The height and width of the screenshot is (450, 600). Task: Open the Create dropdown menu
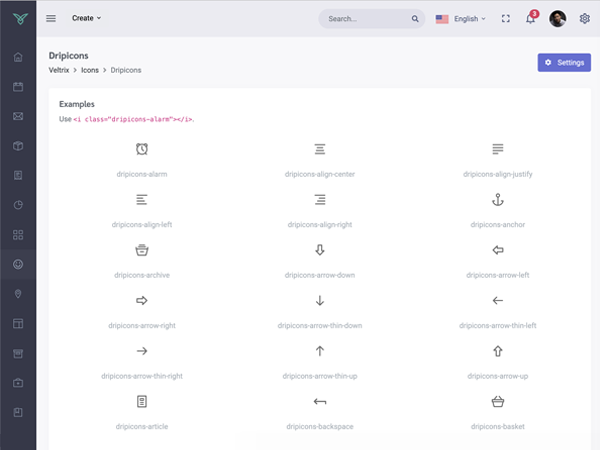click(86, 18)
